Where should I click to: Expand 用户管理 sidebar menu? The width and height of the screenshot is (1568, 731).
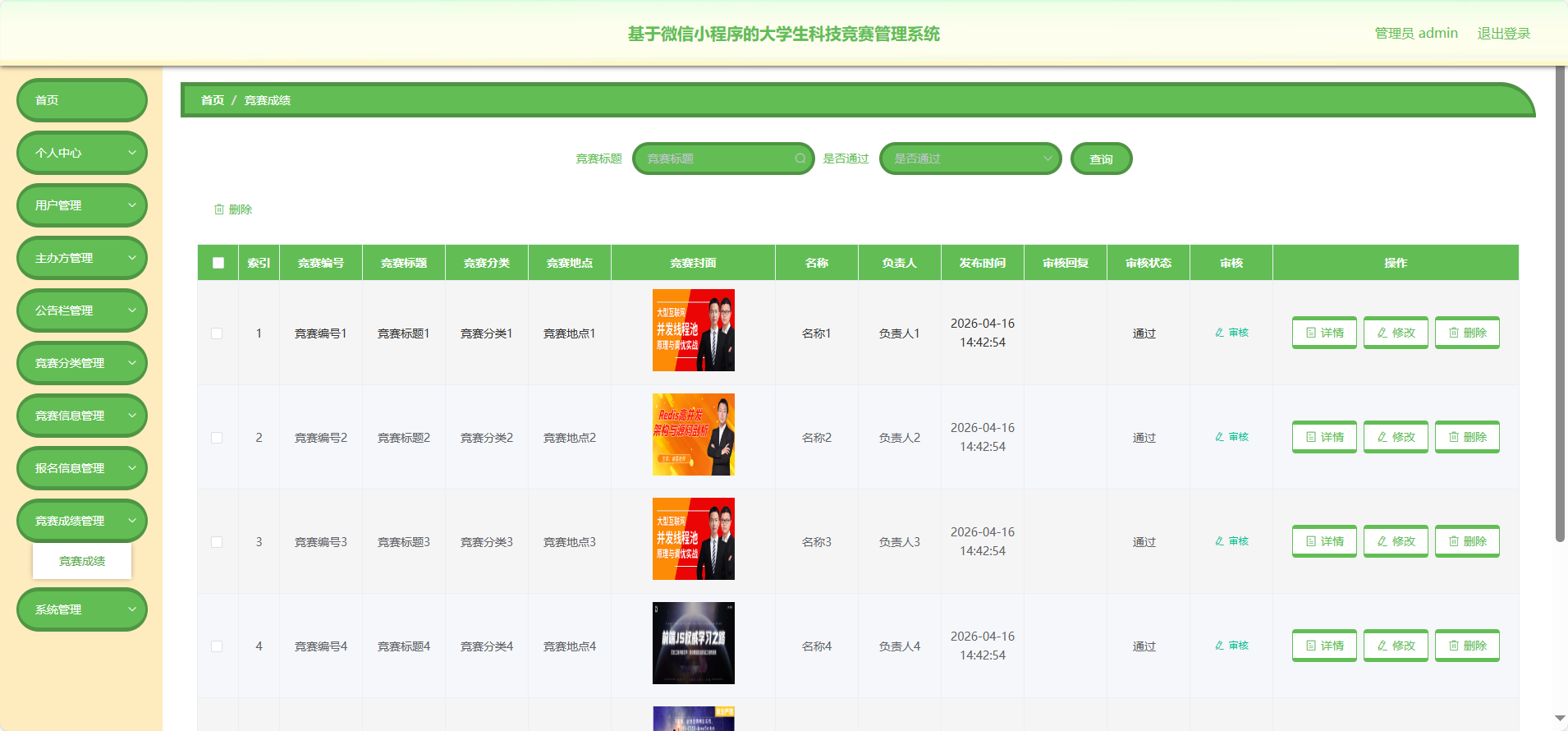(82, 205)
